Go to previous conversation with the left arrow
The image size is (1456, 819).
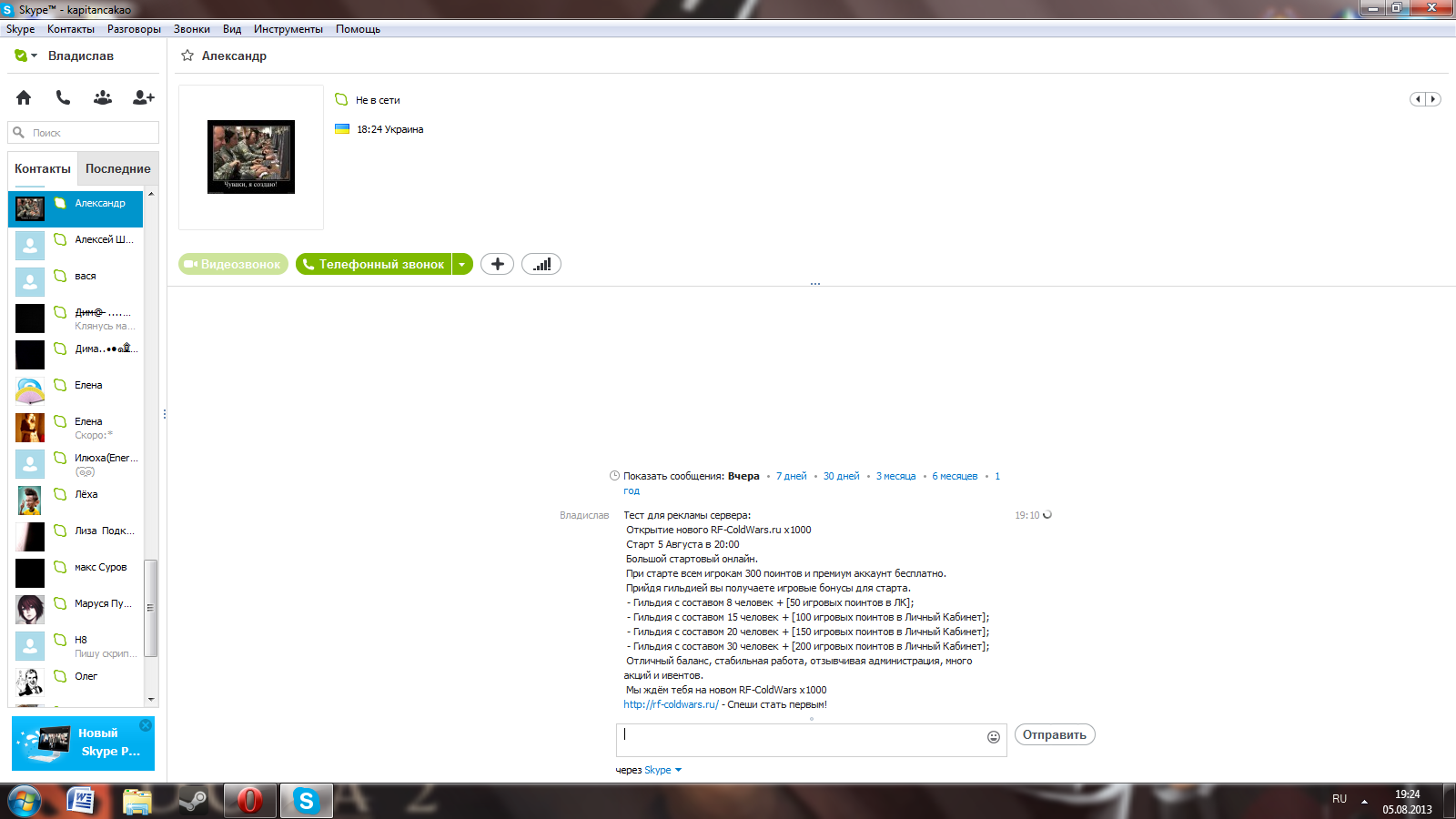(1418, 99)
